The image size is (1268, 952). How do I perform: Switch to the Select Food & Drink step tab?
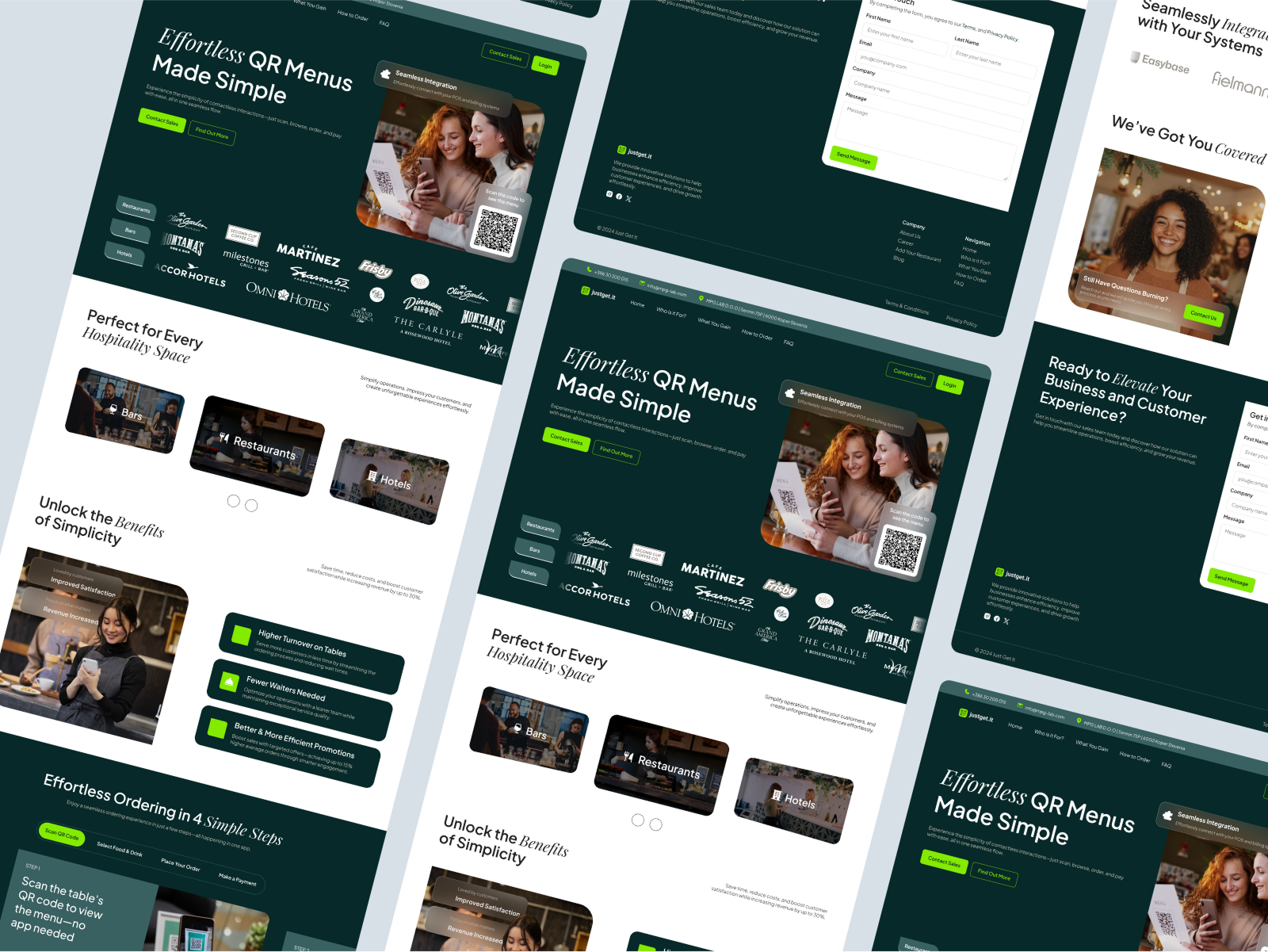click(x=120, y=849)
